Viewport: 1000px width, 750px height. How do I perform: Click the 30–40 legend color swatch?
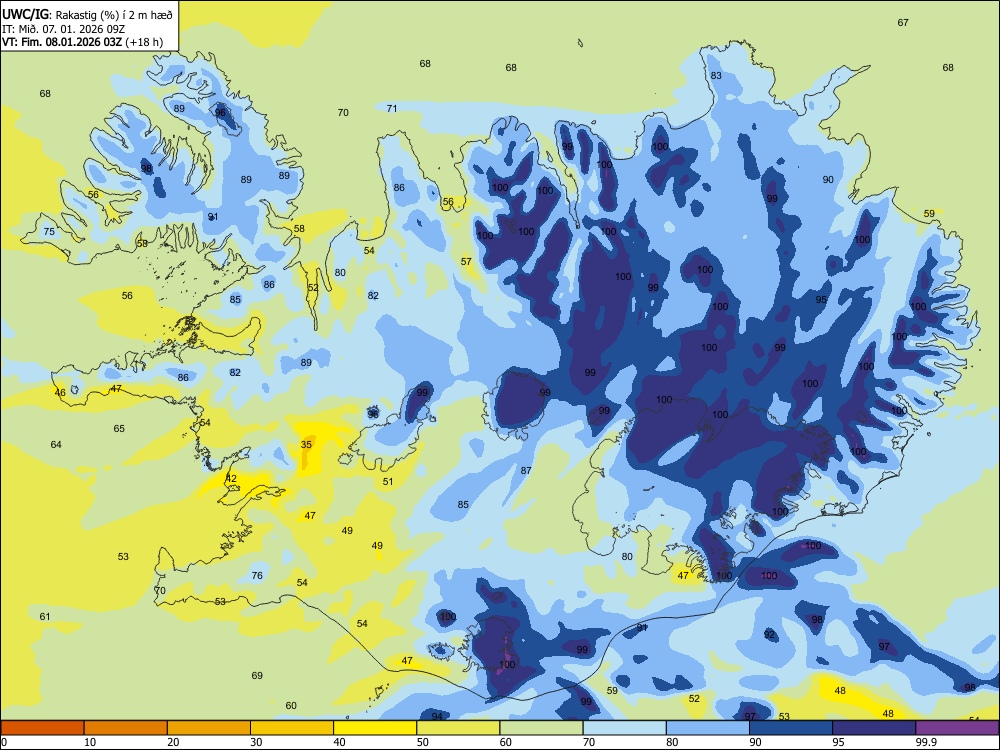[x=292, y=728]
